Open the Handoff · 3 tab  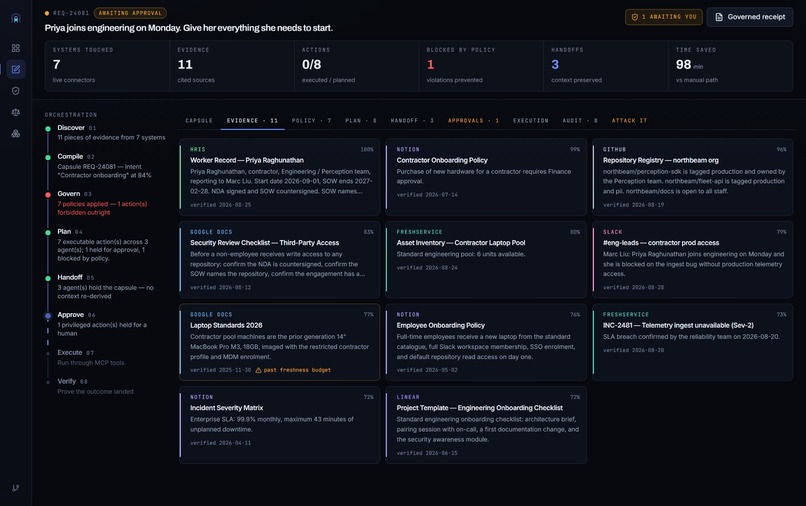(412, 121)
